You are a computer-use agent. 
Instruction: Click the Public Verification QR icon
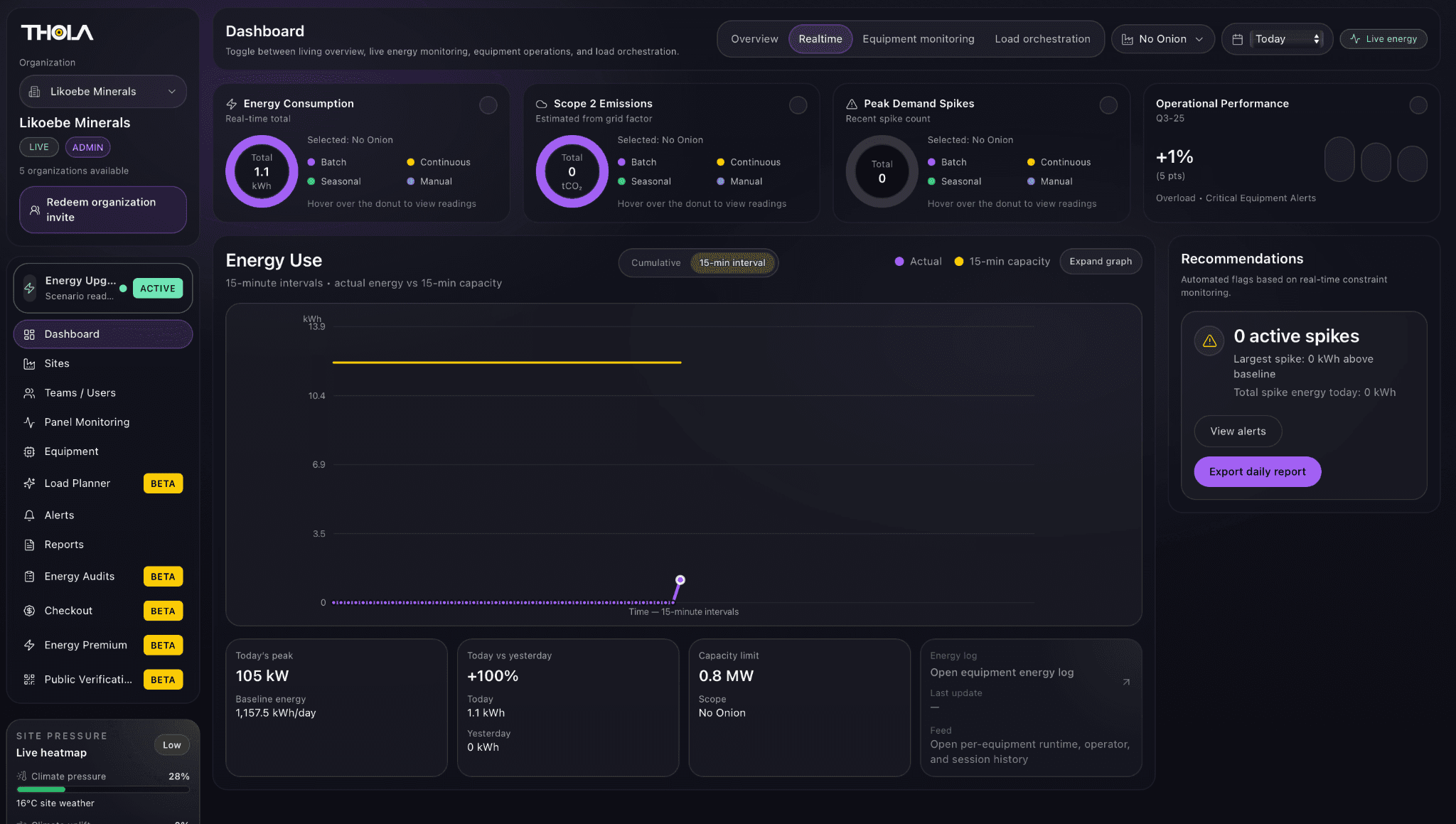click(29, 680)
